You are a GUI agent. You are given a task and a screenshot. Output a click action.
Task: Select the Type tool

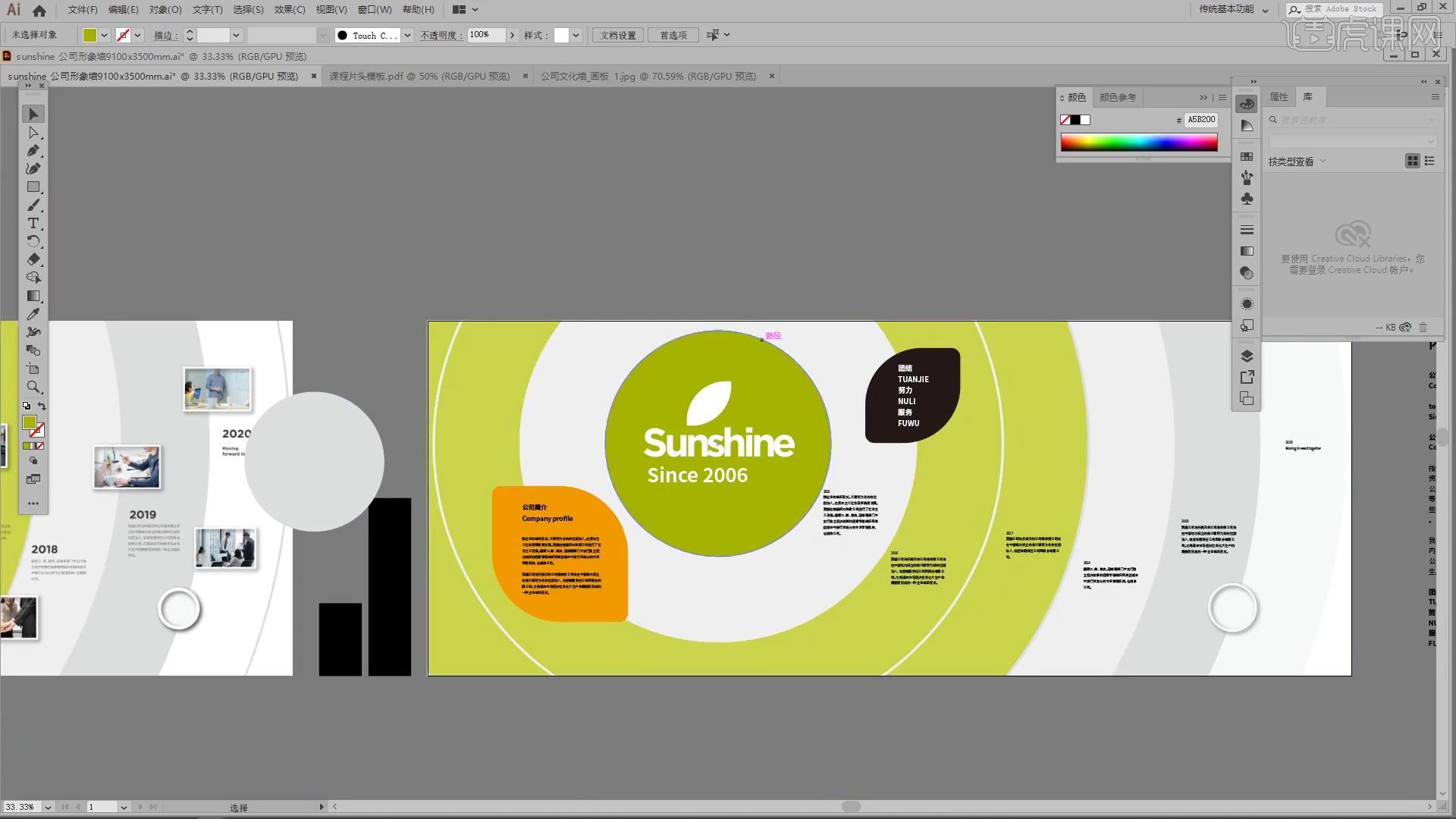tap(33, 224)
